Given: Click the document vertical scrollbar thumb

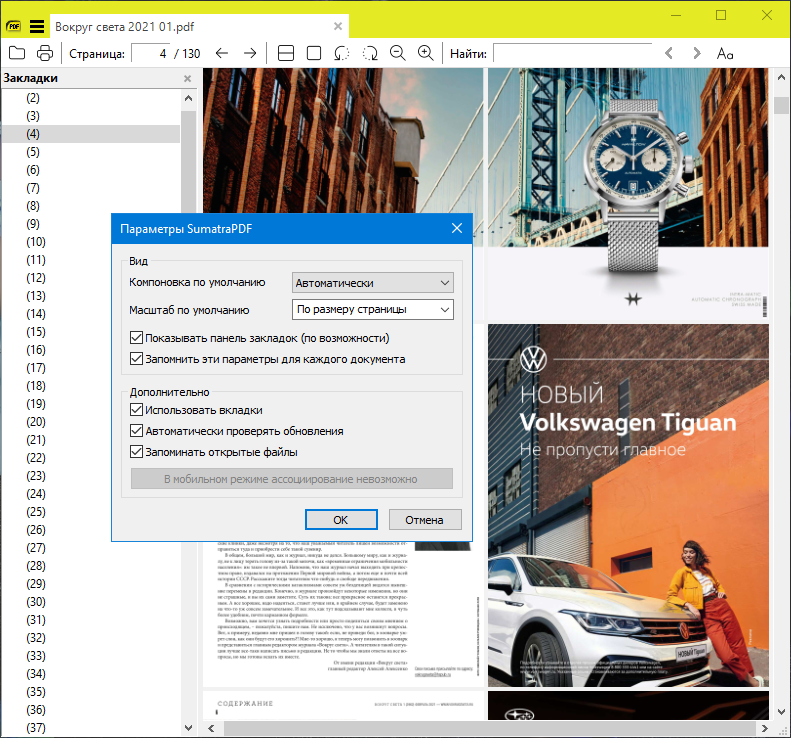Looking at the screenshot, I should point(781,106).
